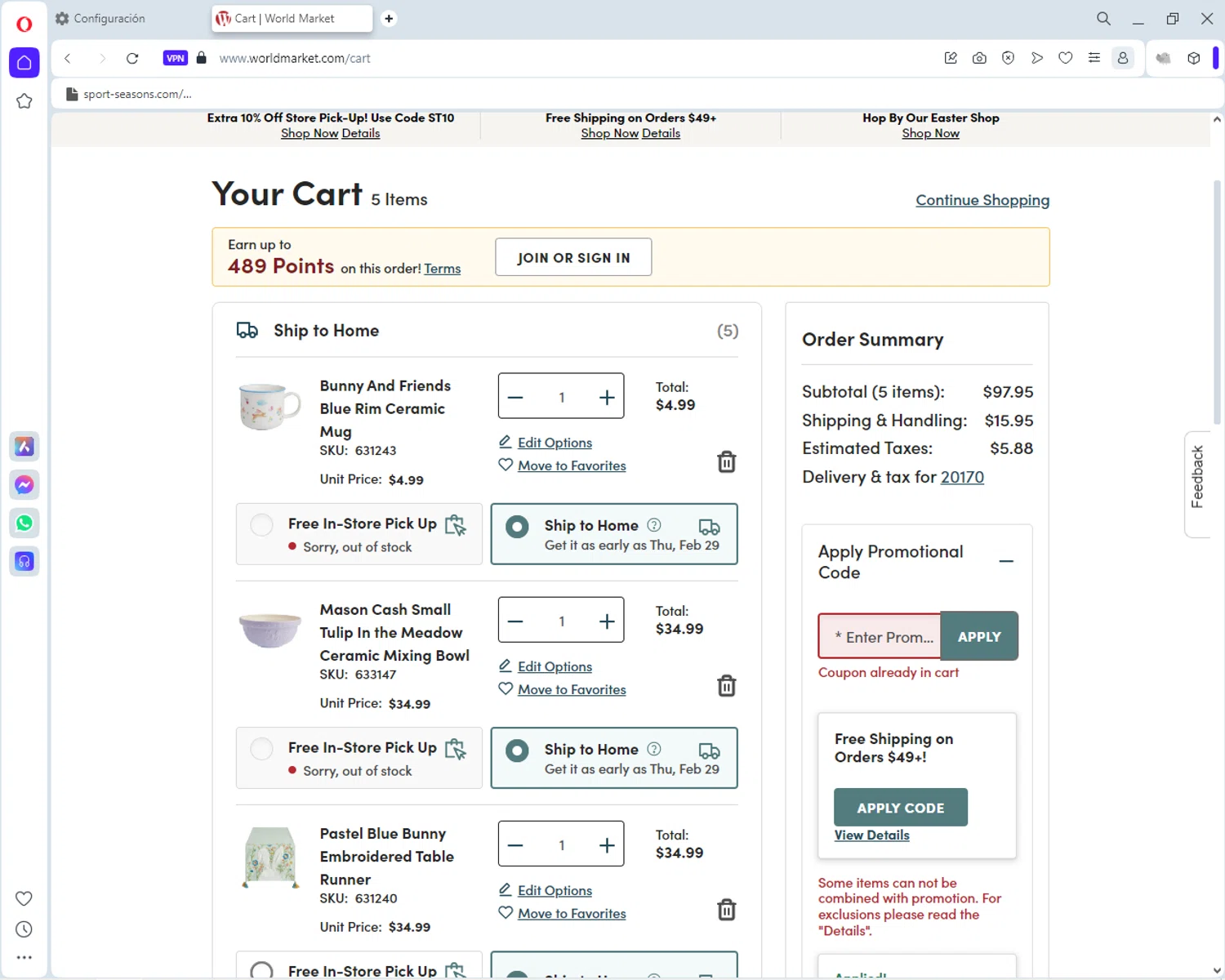The height and width of the screenshot is (980, 1225).
Task: Select Free In-Store Pick Up for Table Runner
Action: pos(261,970)
